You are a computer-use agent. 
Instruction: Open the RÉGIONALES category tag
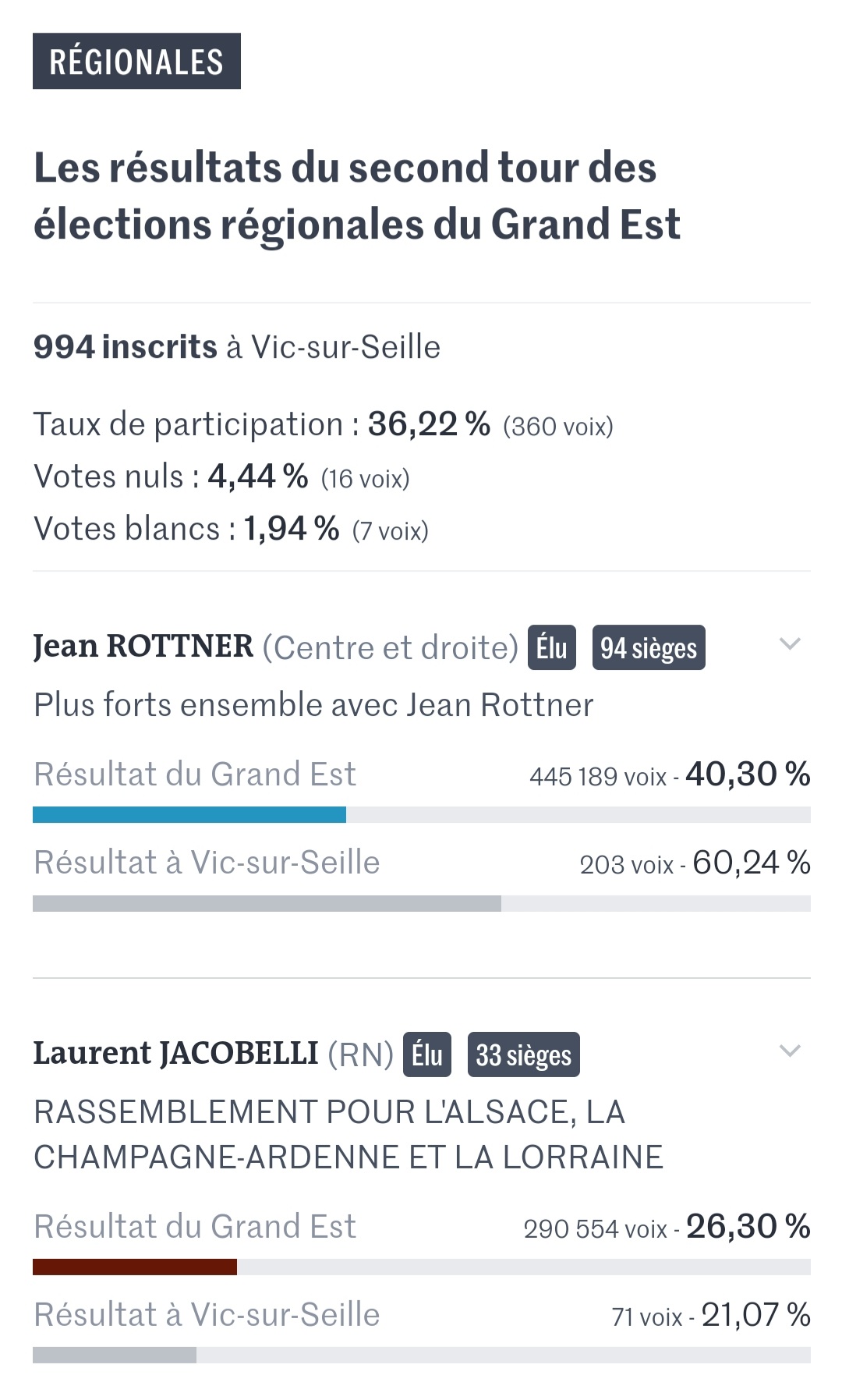136,61
